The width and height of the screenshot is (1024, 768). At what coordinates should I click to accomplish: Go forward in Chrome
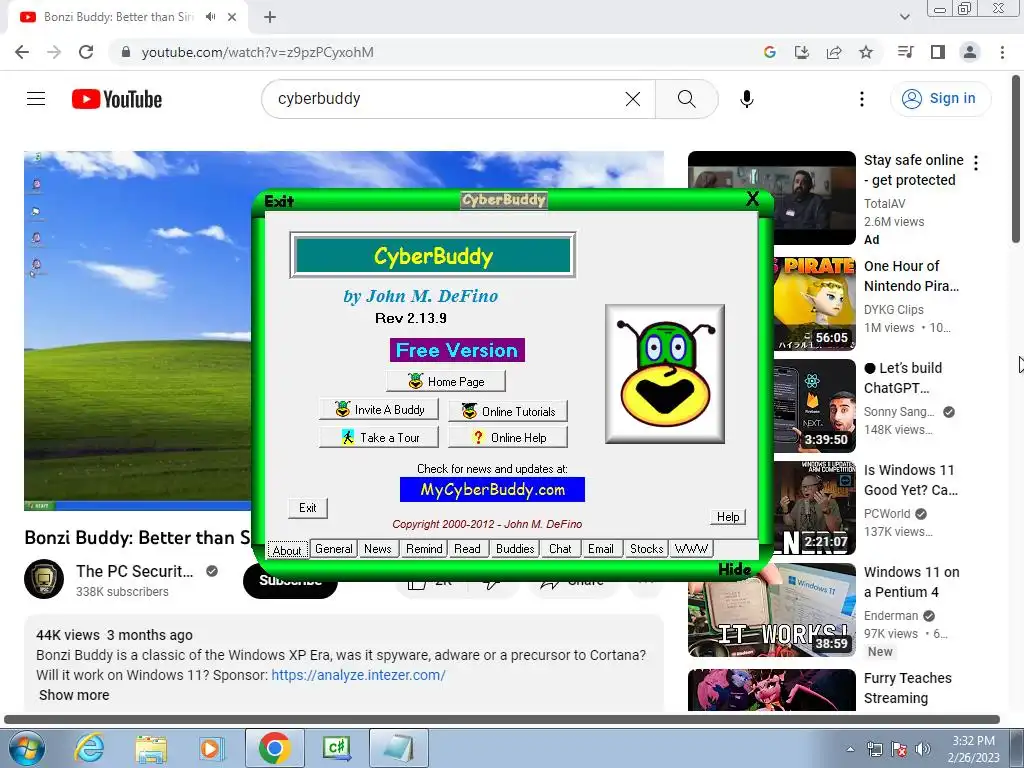coord(54,52)
